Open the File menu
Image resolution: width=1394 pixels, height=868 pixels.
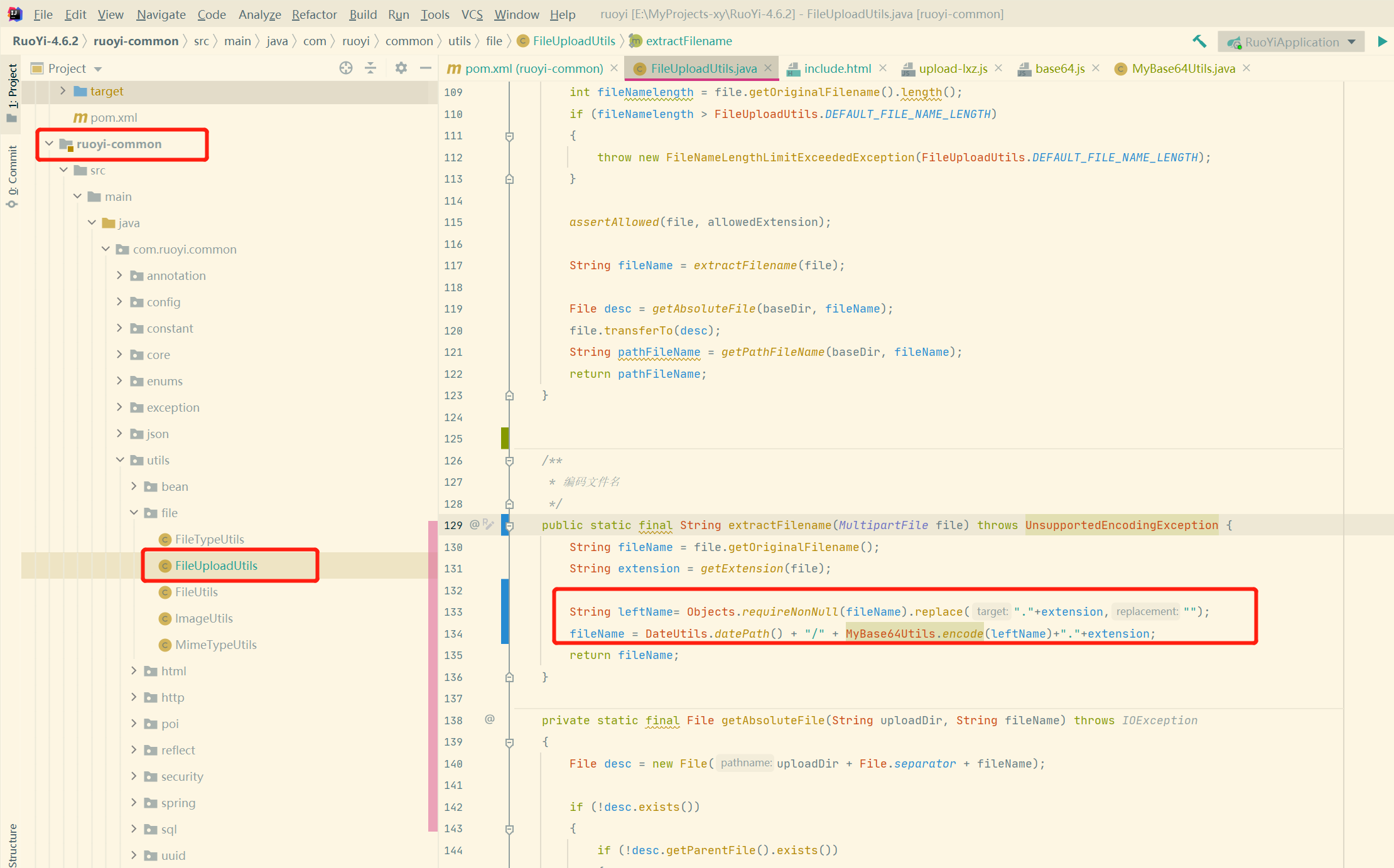pos(43,14)
